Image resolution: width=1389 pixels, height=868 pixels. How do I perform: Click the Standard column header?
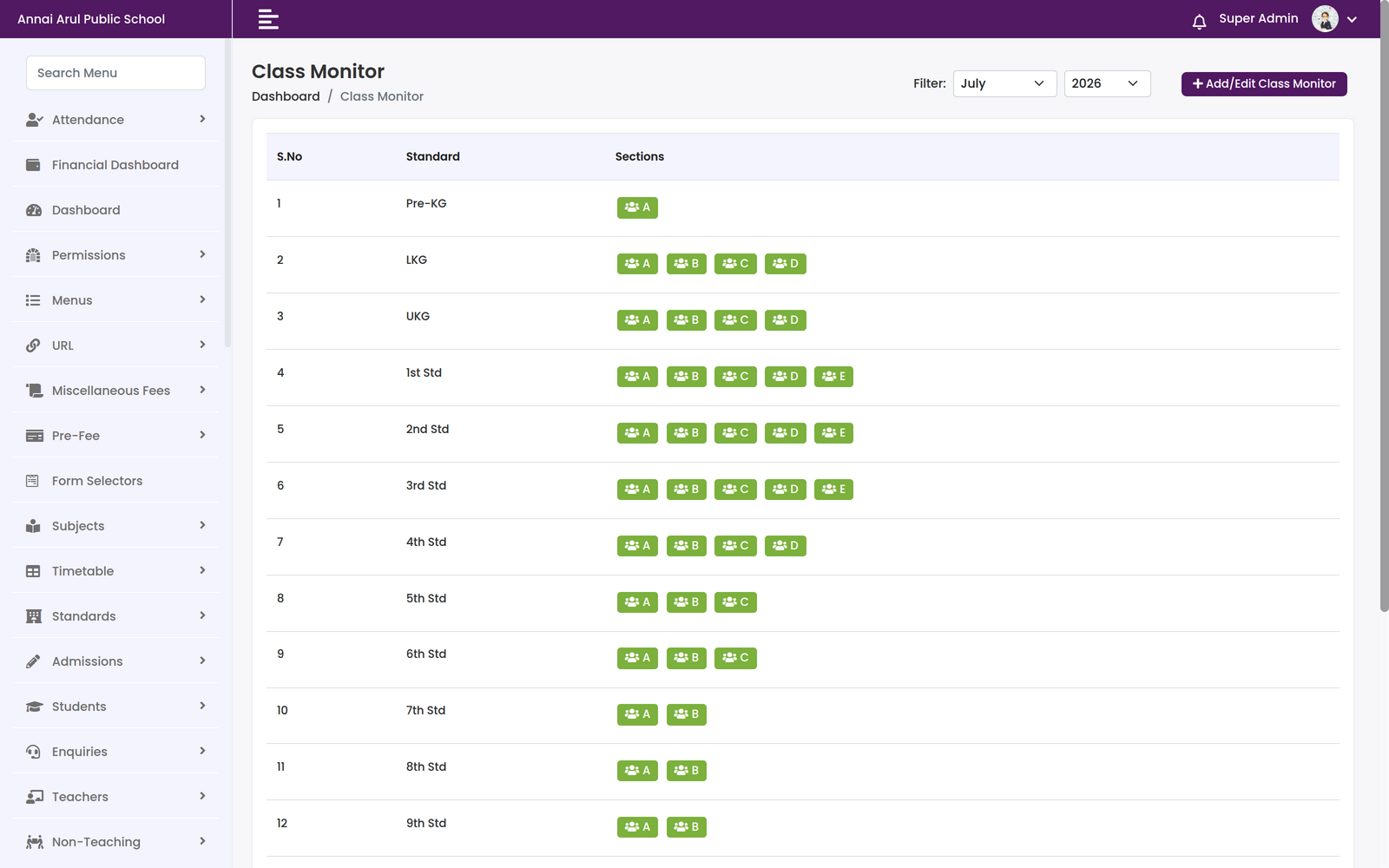[432, 156]
